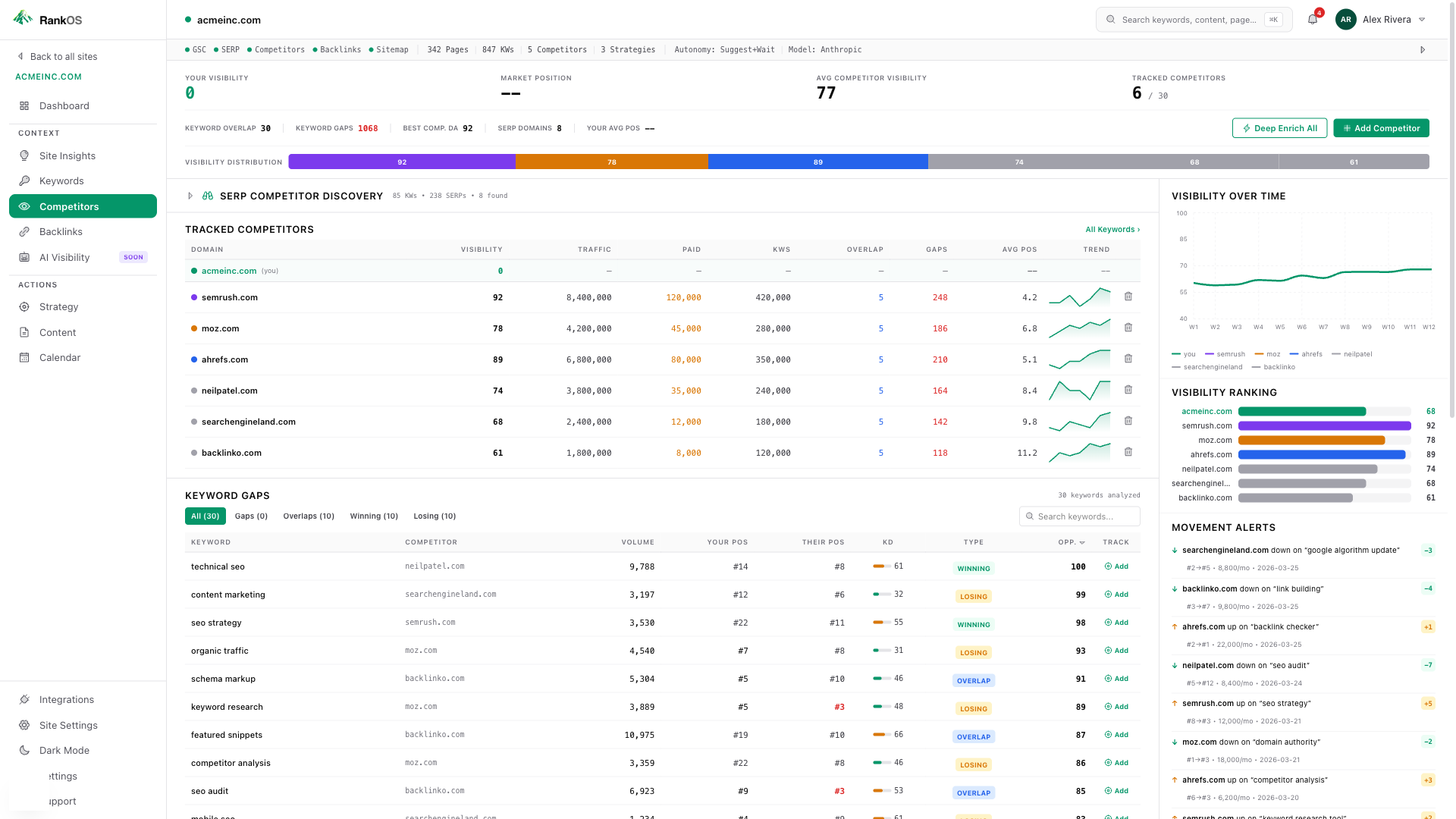Open the Calendar view

59,357
